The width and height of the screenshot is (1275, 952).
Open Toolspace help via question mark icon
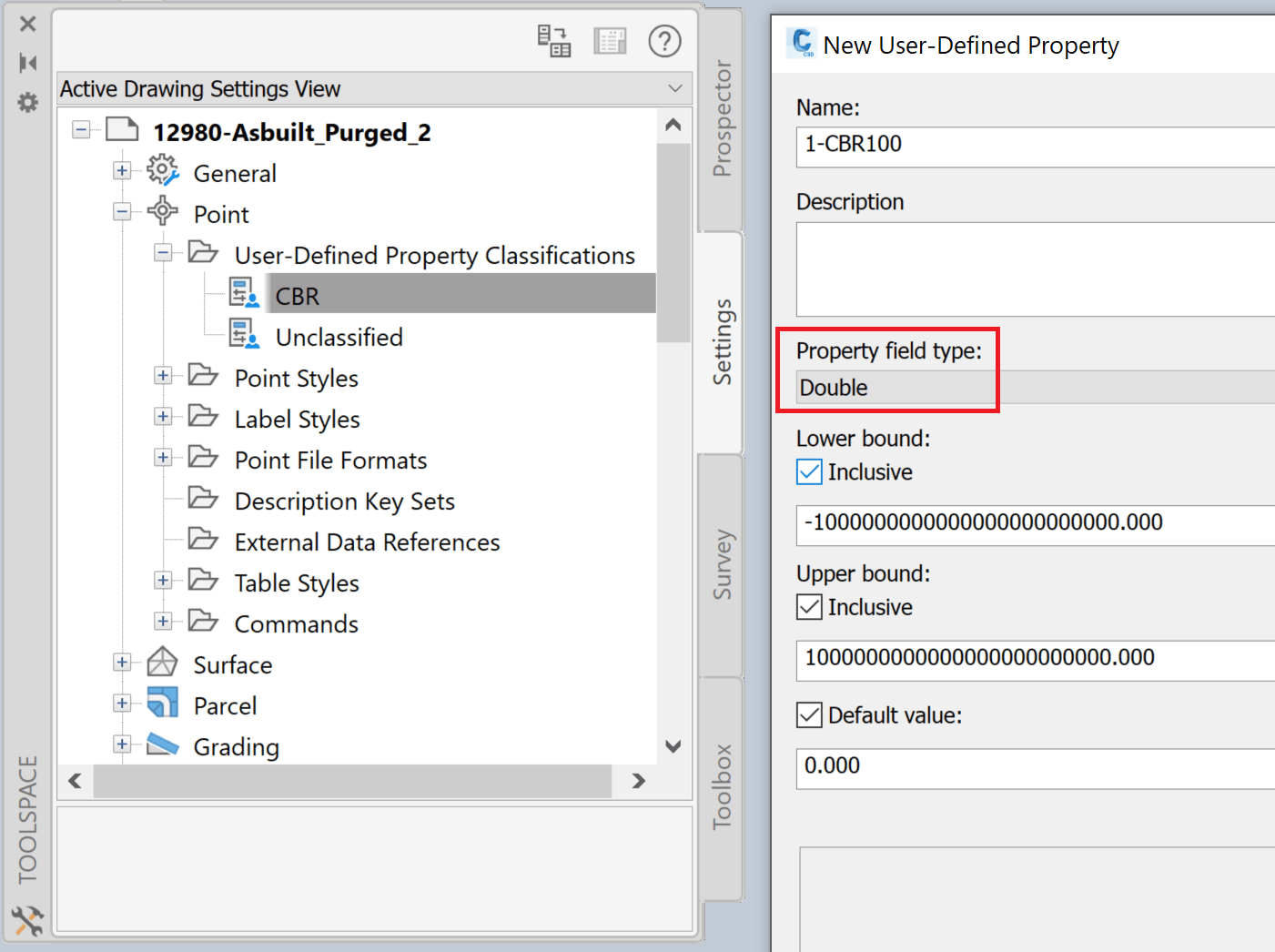click(664, 41)
